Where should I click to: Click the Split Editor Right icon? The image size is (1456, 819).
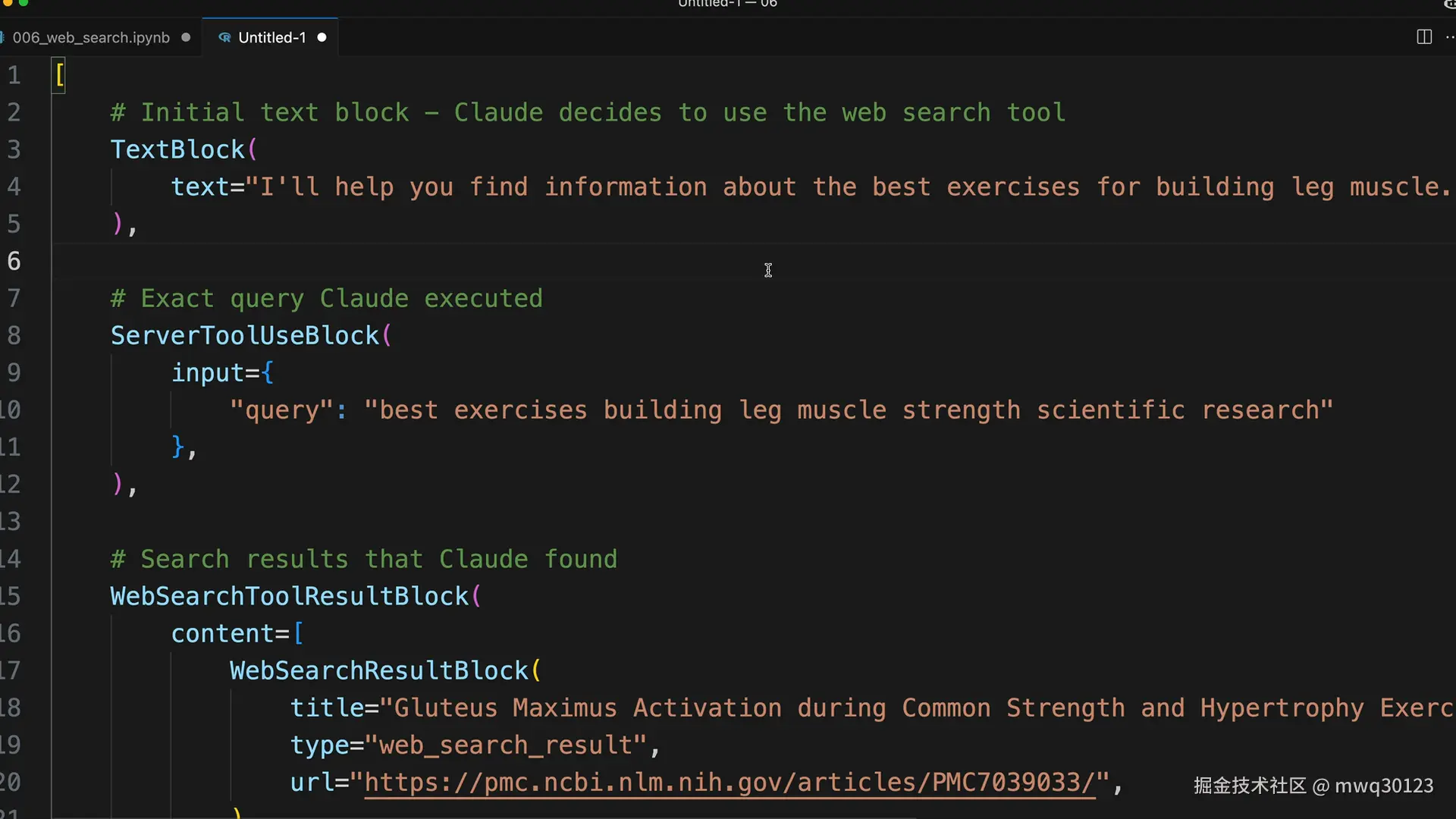coord(1423,37)
